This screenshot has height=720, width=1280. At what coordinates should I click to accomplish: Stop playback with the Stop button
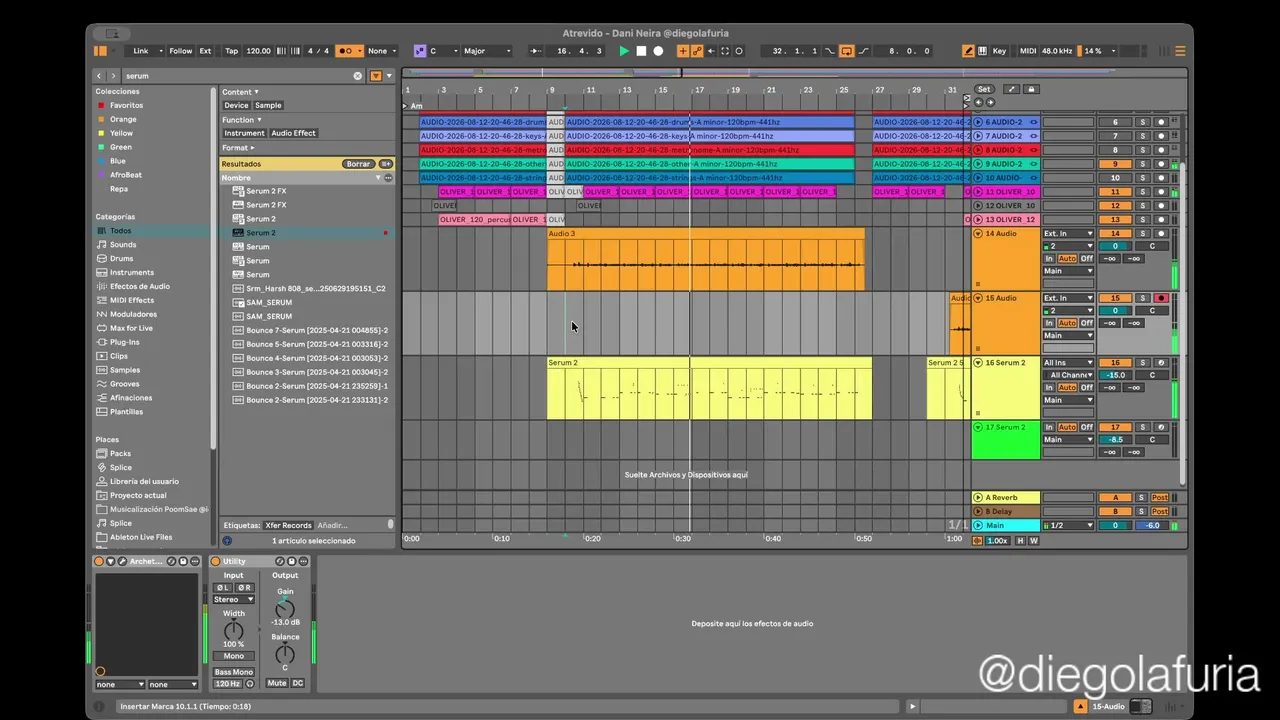click(x=641, y=51)
